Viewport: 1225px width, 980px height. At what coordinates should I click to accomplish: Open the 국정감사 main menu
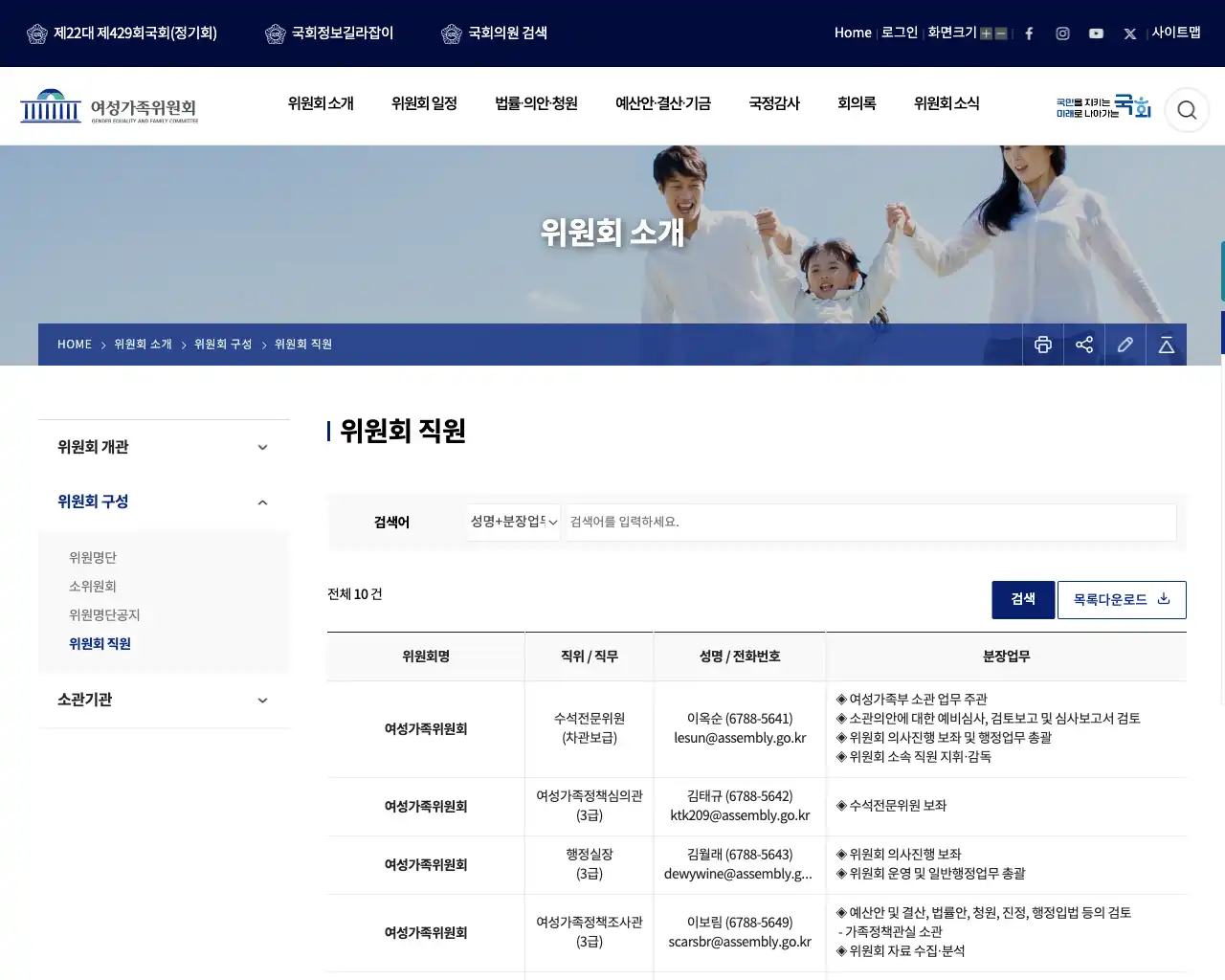click(x=774, y=103)
